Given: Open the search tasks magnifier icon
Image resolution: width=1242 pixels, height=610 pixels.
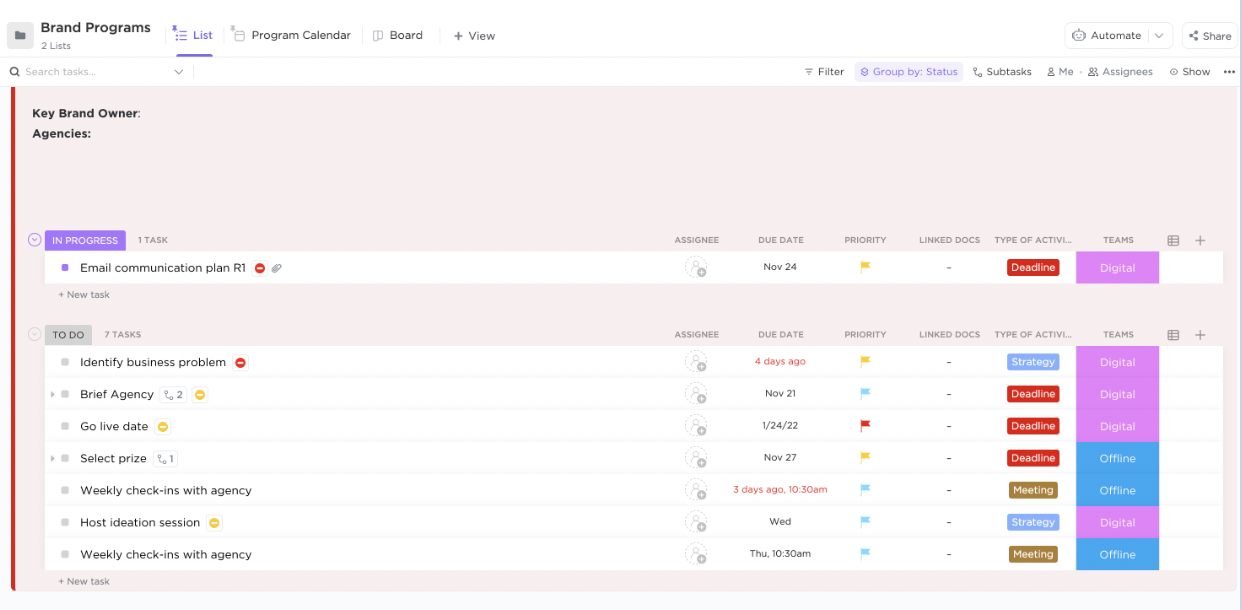Looking at the screenshot, I should [15, 72].
